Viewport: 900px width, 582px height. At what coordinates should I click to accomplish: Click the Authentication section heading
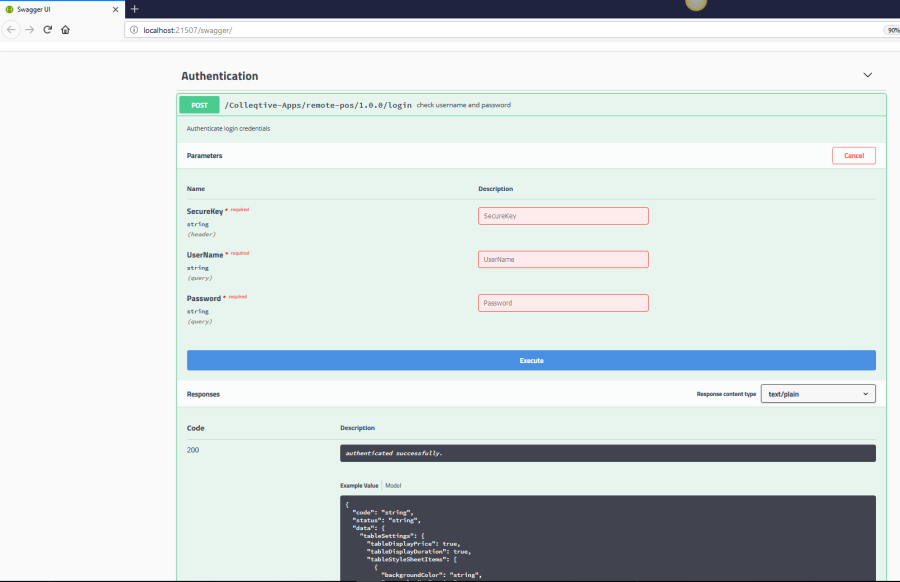tap(219, 76)
